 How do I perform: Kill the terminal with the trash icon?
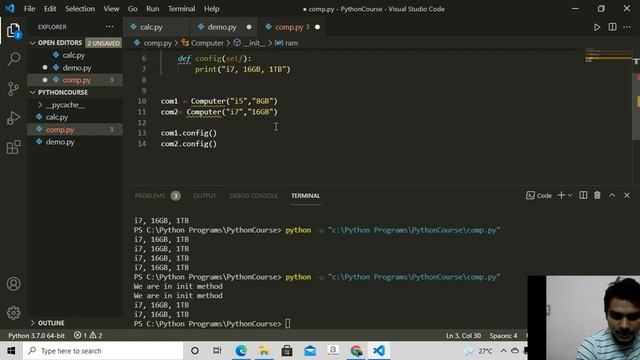pyautogui.click(x=597, y=196)
